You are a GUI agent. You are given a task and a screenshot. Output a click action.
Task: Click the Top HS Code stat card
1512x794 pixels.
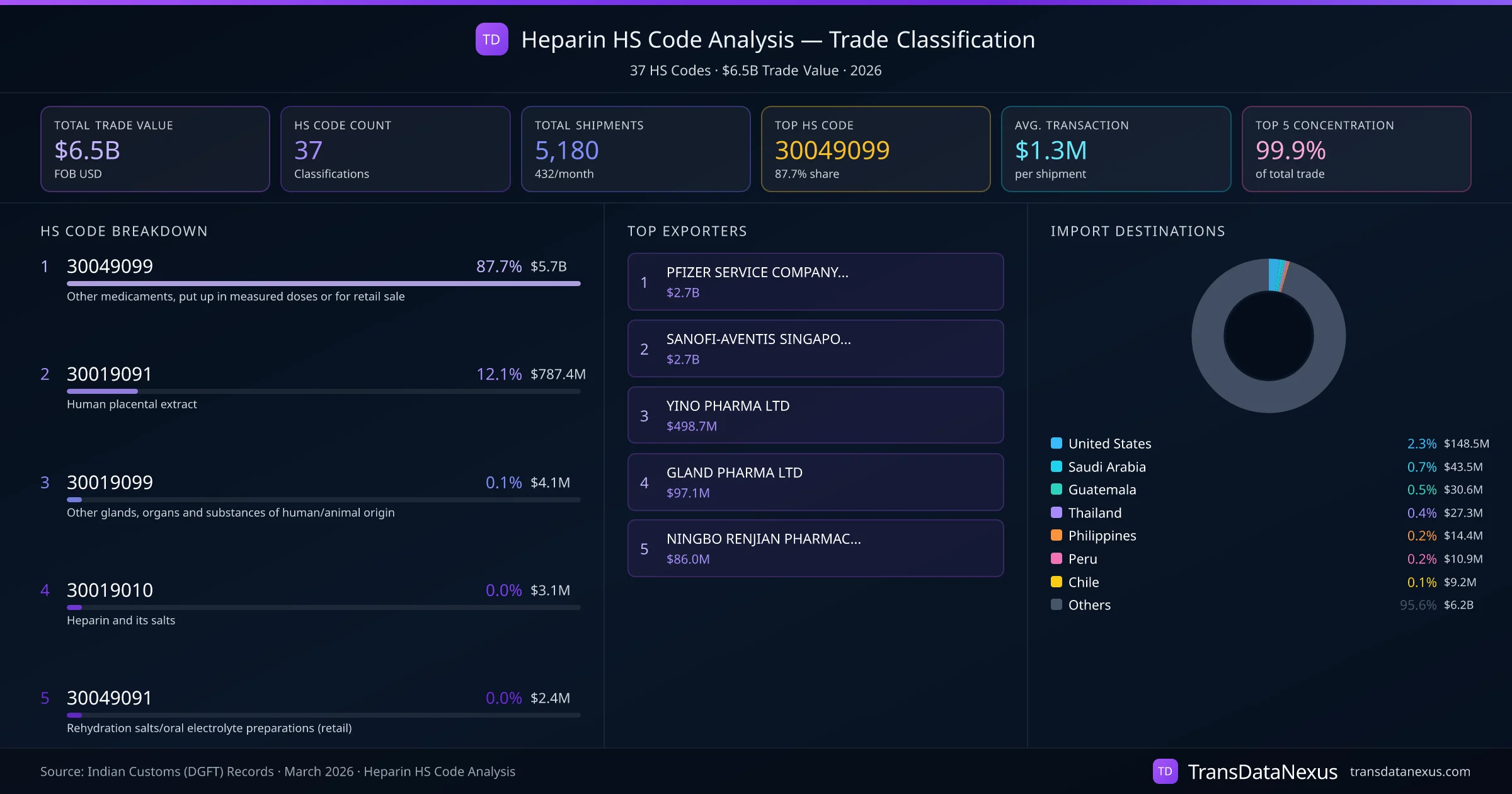coord(875,149)
